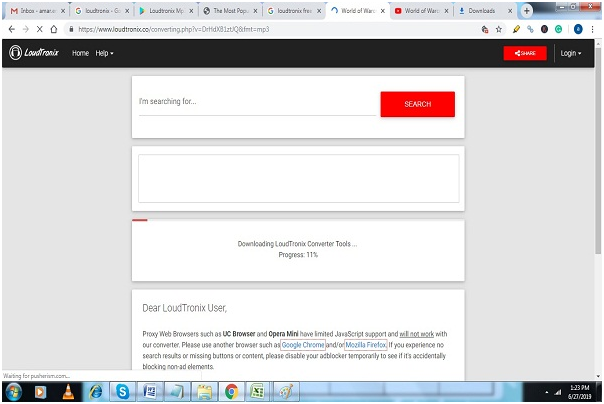Follow the Mozilla Firefox link

pos(366,345)
